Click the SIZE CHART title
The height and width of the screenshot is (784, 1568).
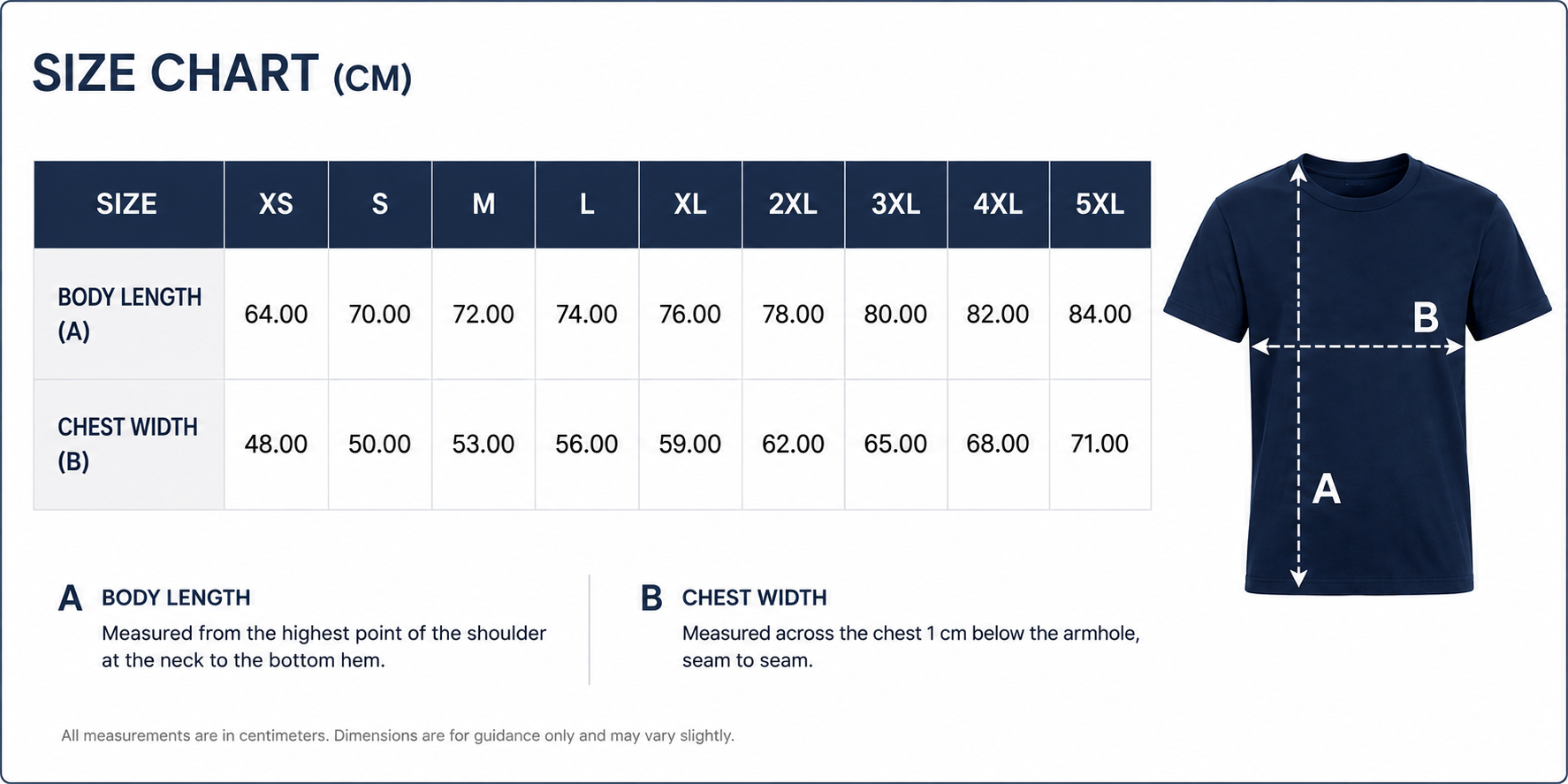tap(222, 73)
